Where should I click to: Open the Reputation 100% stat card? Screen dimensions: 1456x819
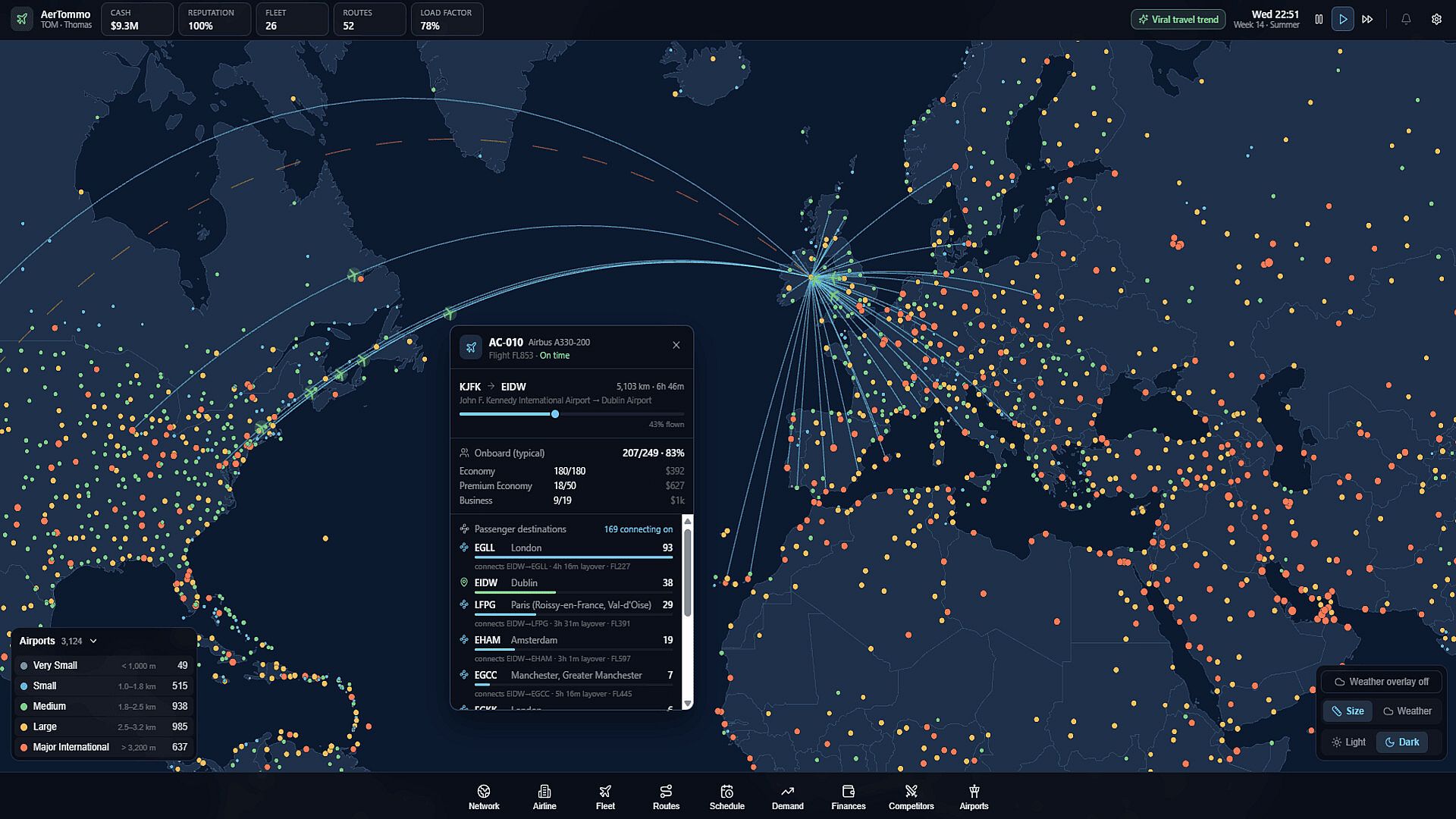click(x=215, y=19)
